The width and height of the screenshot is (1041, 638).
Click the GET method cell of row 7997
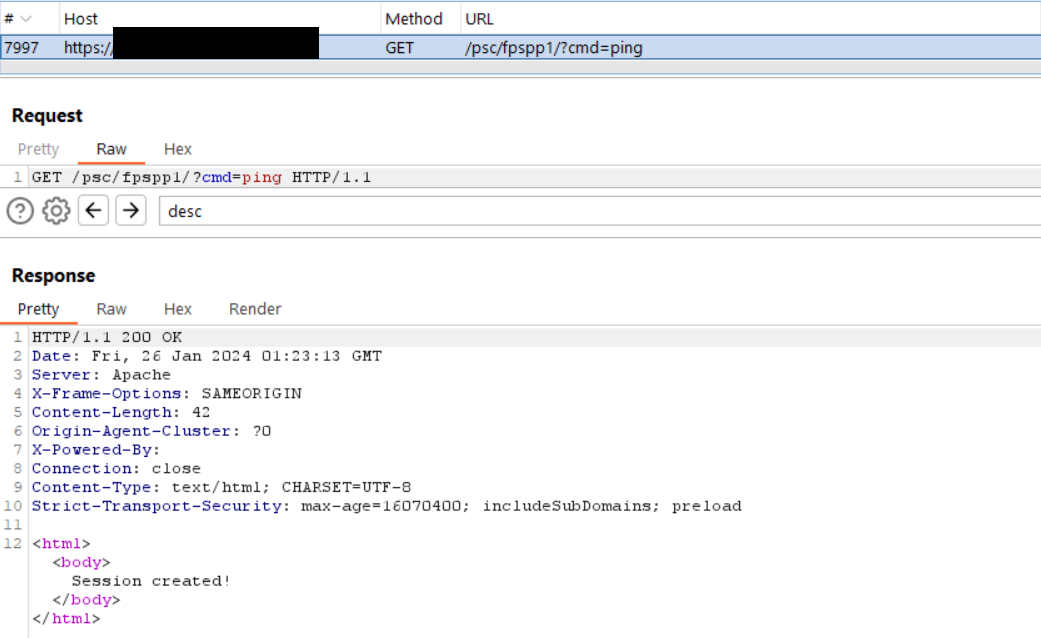coord(399,47)
